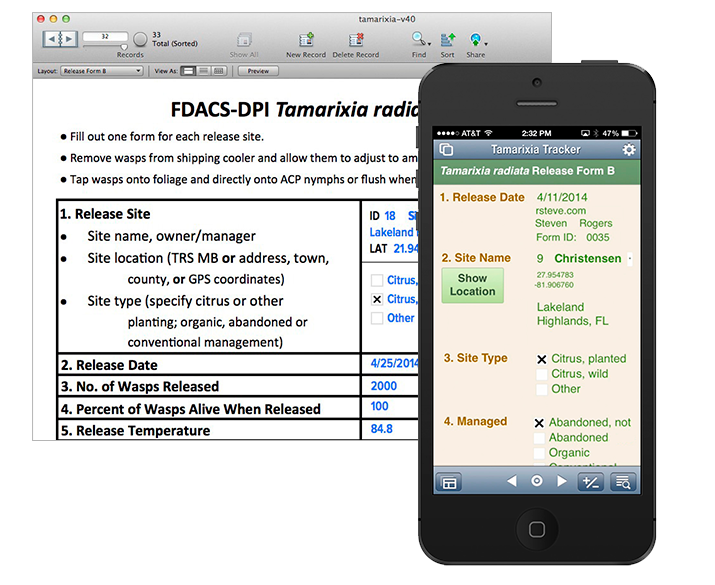The image size is (715, 585).
Task: Check the Citrus, wild checkbox on the phone
Action: click(x=542, y=374)
